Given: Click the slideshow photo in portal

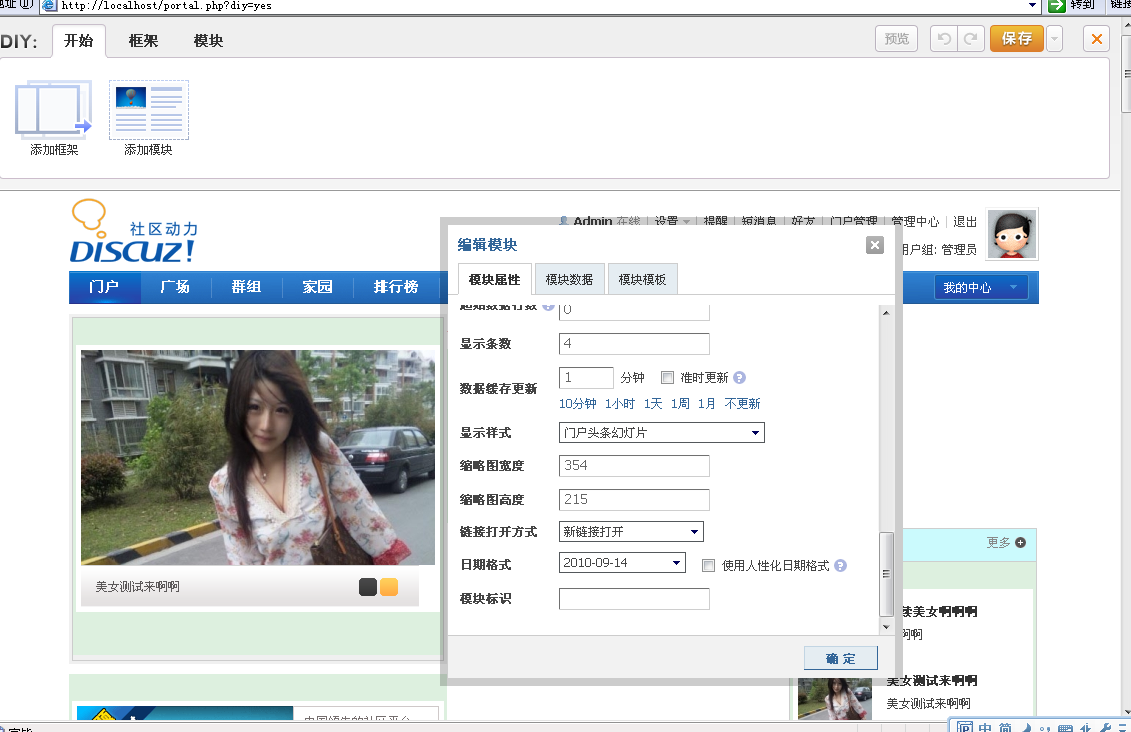Looking at the screenshot, I should click(x=258, y=457).
